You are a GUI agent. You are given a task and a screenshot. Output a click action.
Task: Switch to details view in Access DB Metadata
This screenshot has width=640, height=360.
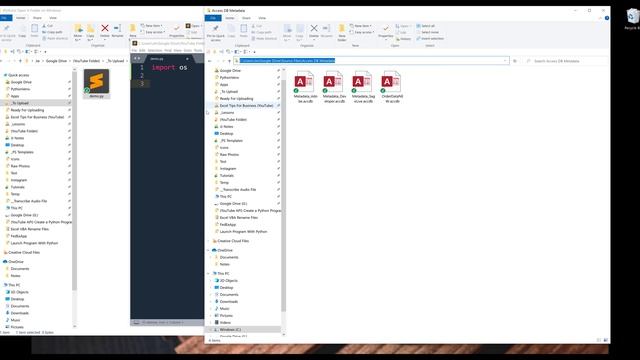pos(599,340)
